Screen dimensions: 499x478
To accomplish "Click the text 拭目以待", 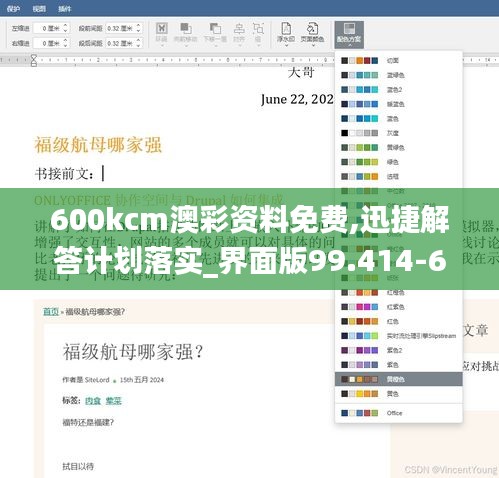I will coord(78,466).
